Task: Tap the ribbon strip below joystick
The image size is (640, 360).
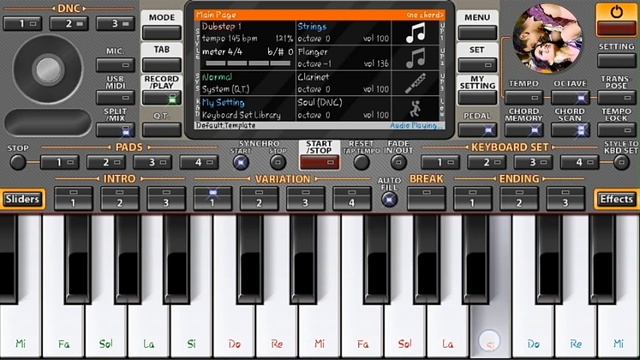Action: tap(48, 122)
